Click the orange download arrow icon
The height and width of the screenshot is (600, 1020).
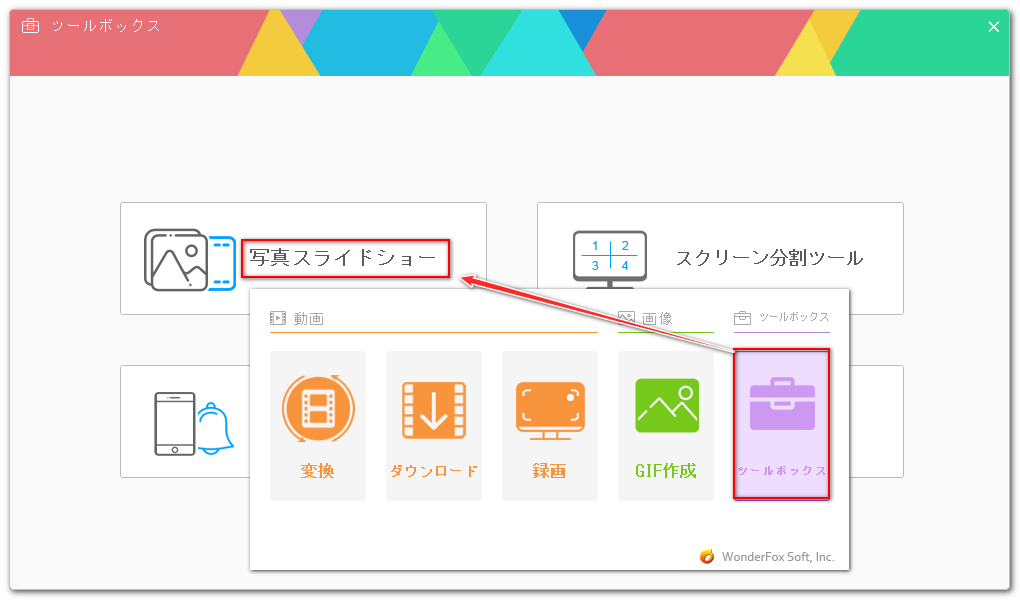[x=433, y=409]
